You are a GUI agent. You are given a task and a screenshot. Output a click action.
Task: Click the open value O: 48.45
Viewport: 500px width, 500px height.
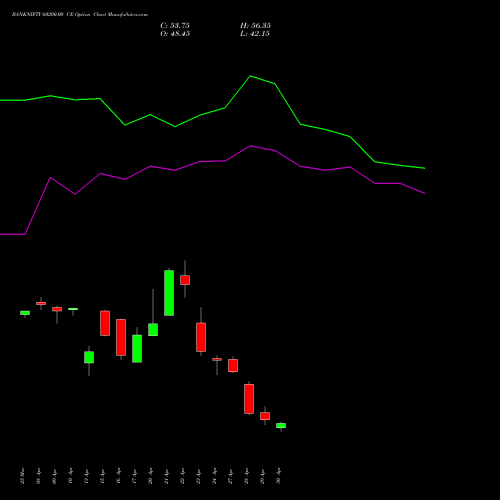(175, 34)
